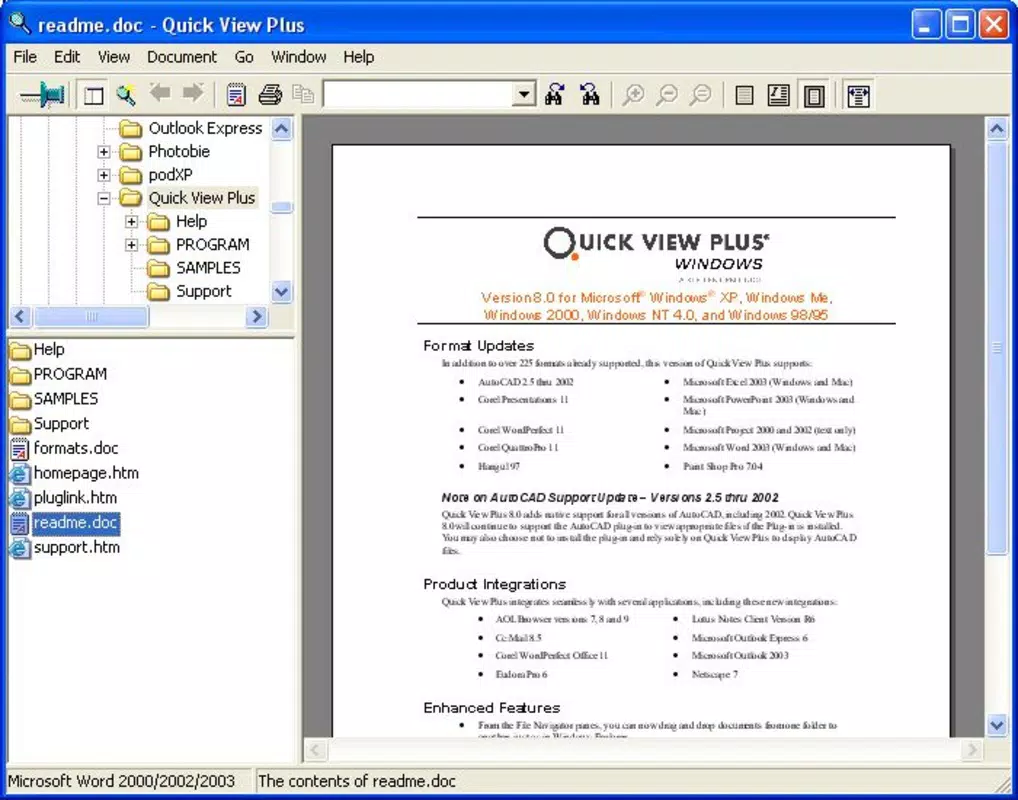
Task: Collapse the Quick View Plus tree node
Action: click(104, 199)
